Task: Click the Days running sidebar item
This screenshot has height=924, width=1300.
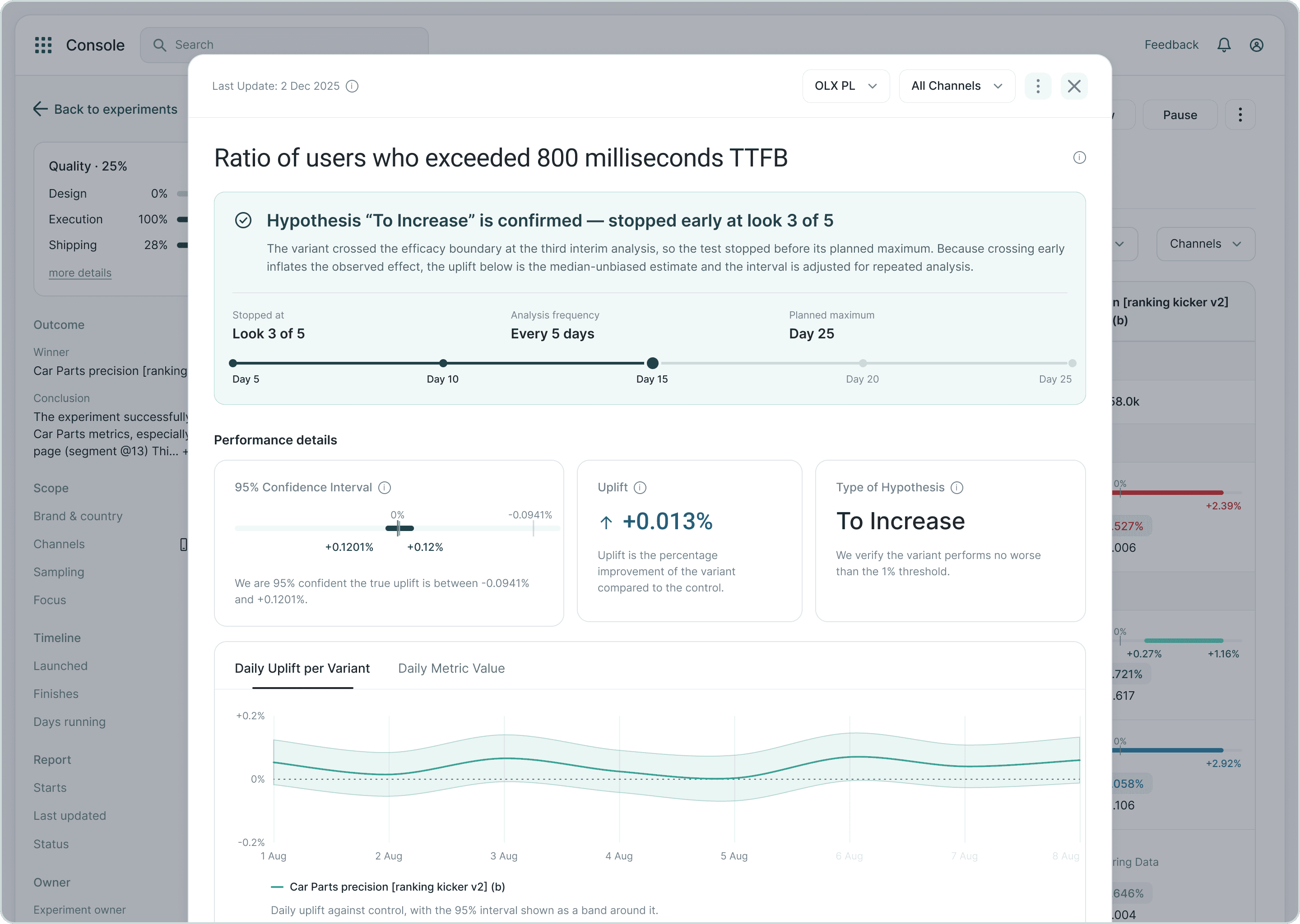Action: (70, 722)
